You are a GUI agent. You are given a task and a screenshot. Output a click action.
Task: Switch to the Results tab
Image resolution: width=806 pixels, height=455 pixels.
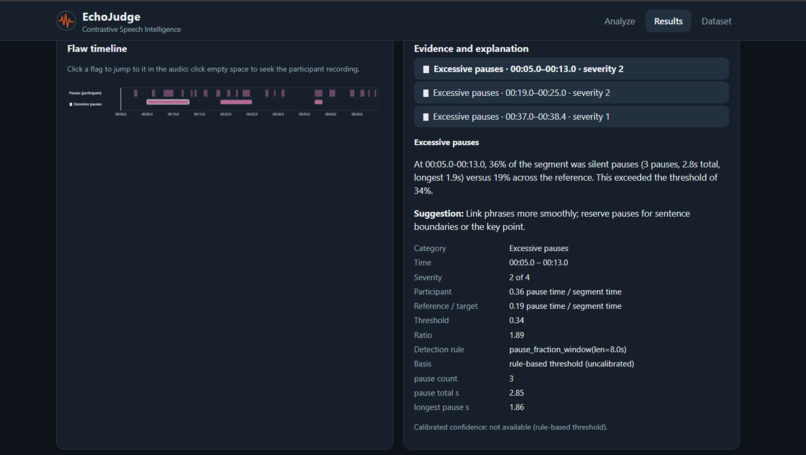click(668, 21)
